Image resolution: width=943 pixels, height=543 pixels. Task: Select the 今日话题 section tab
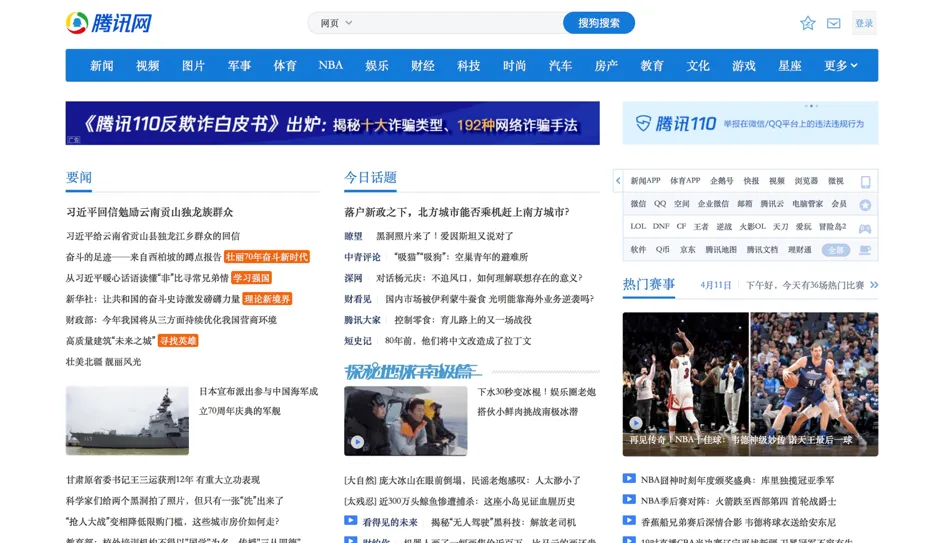tap(370, 177)
